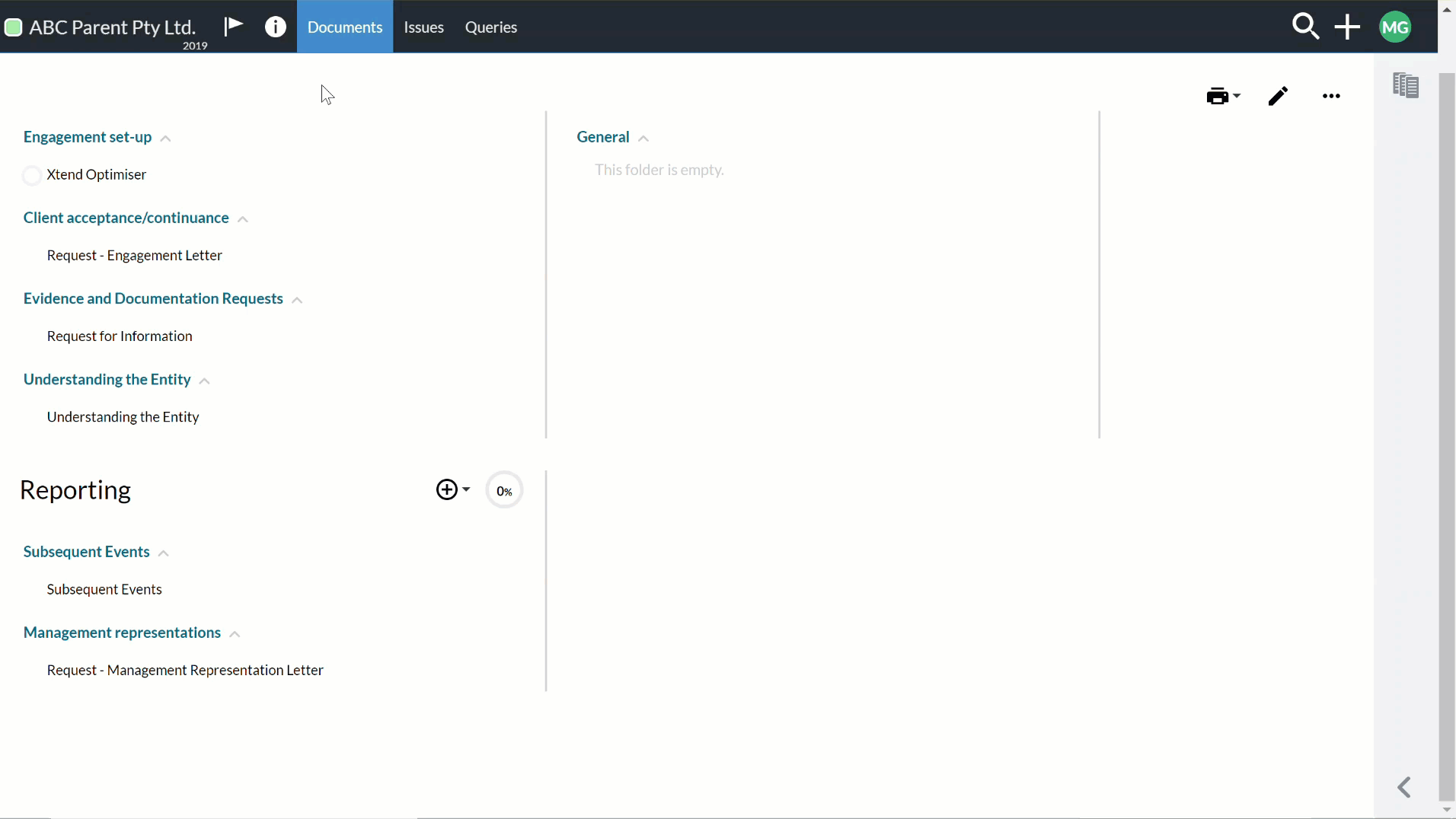1456x819 pixels.
Task: Open Request for Information document
Action: (x=120, y=336)
